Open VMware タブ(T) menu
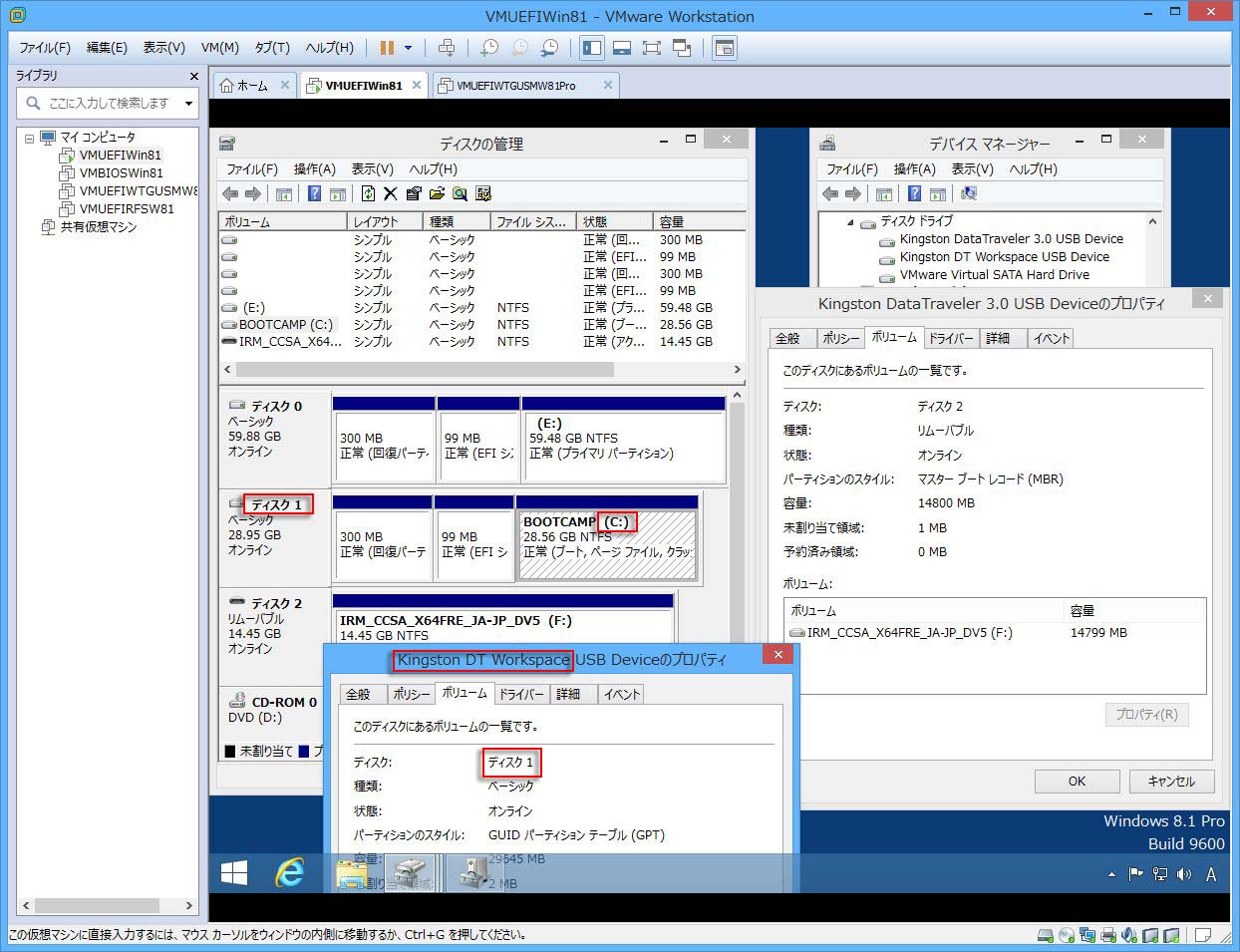Viewport: 1240px width, 952px height. click(x=272, y=48)
